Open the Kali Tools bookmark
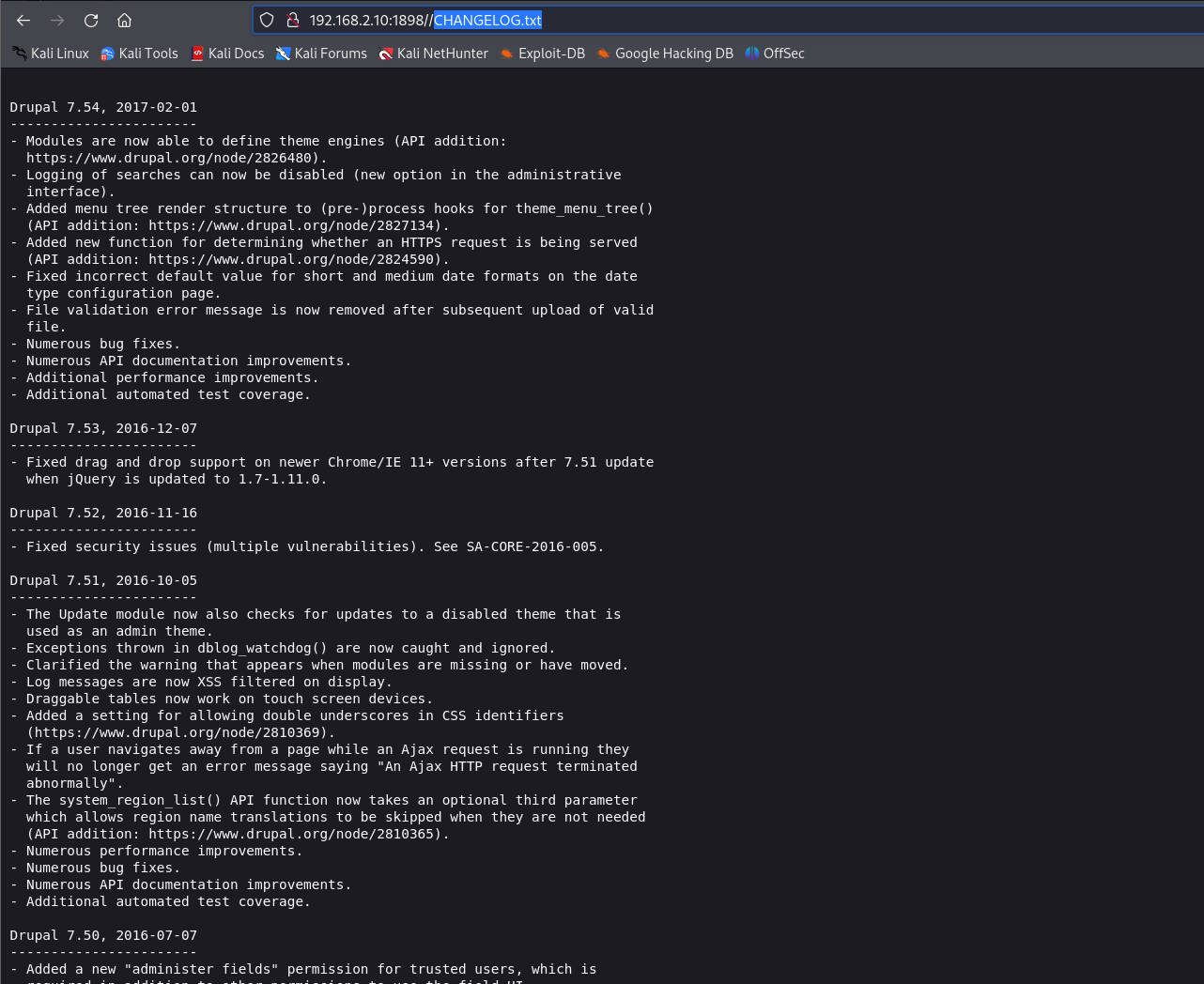This screenshot has height=984, width=1204. coord(139,54)
